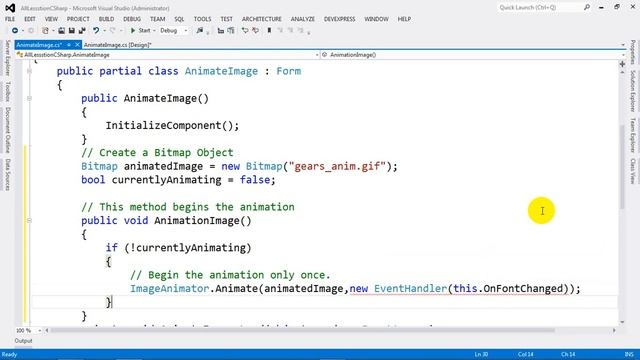
Task: Open the class navigation dropdown AllLesstionCSharp.AnimateImage
Action: pyautogui.click(x=167, y=55)
